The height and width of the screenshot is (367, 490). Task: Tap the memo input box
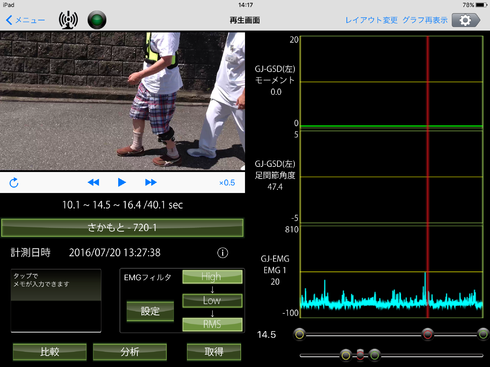(x=56, y=301)
